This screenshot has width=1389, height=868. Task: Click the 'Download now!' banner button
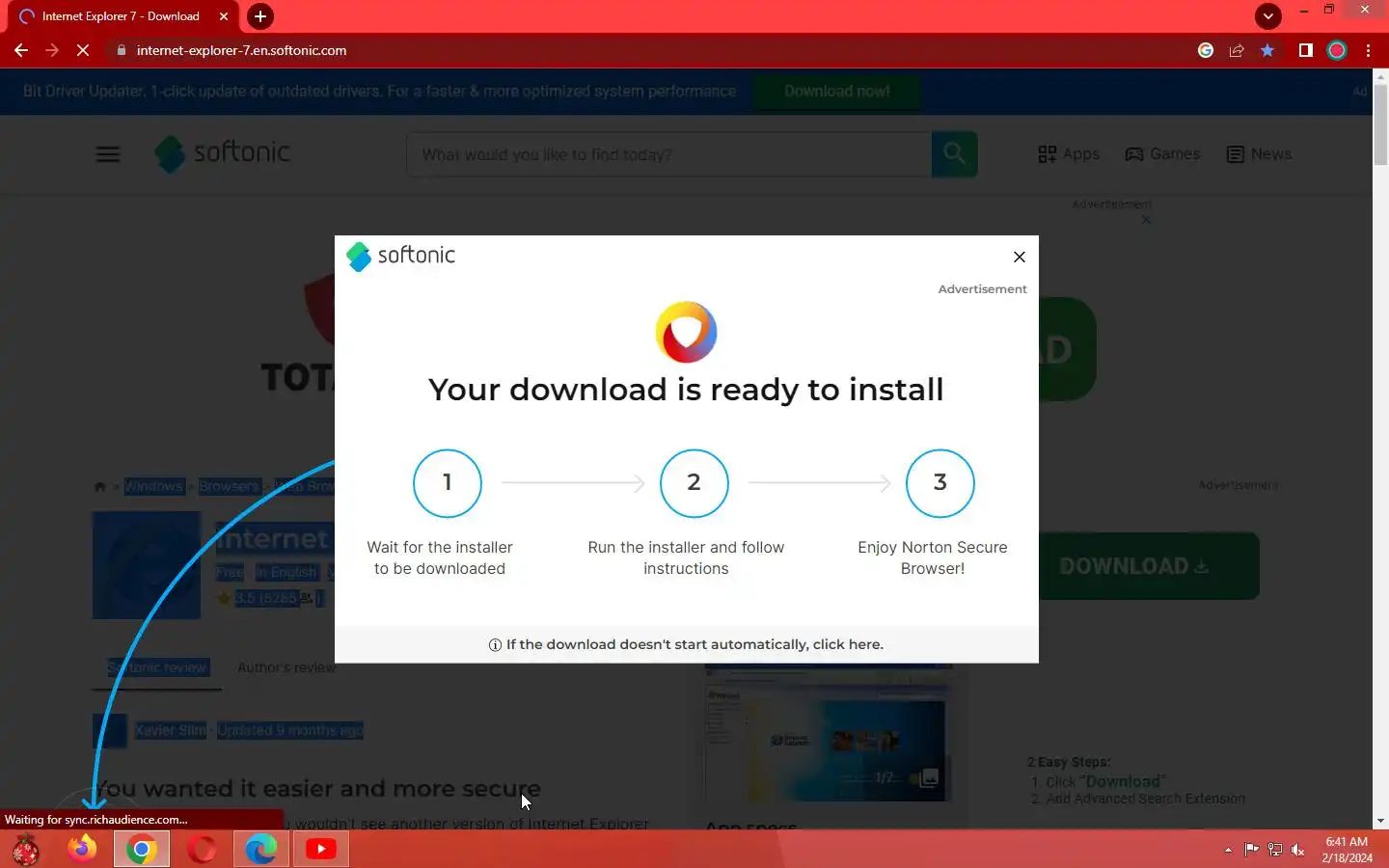pyautogui.click(x=836, y=92)
